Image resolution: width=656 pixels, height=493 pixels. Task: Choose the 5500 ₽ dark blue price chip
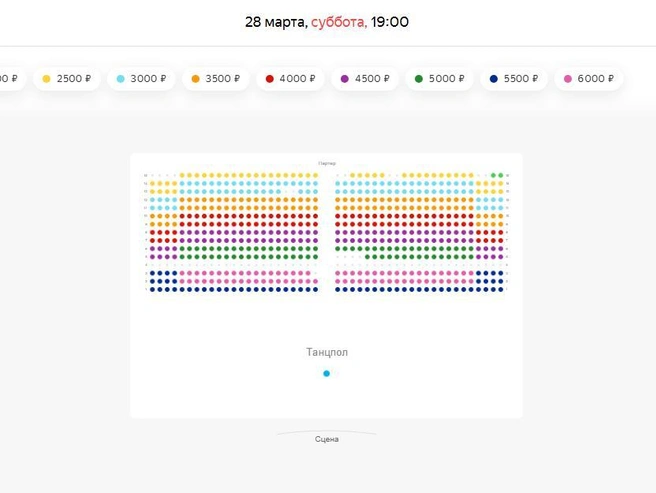pyautogui.click(x=514, y=79)
